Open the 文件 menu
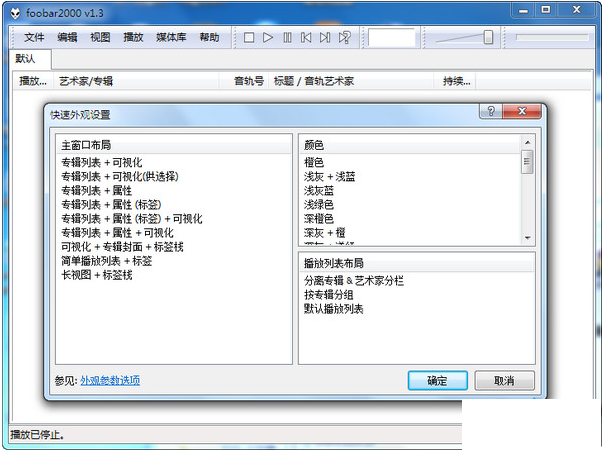Viewport: 604px width, 453px height. [x=34, y=37]
